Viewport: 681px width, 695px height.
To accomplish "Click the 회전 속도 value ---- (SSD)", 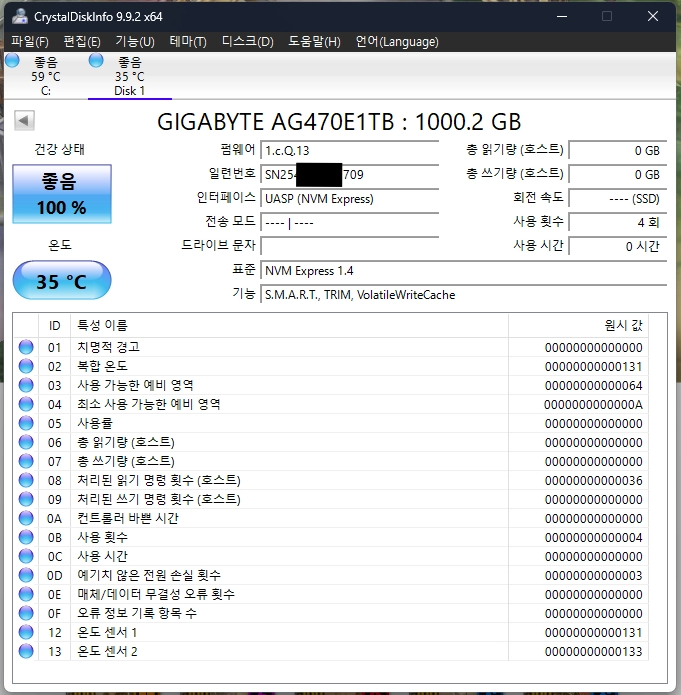I will tap(618, 199).
